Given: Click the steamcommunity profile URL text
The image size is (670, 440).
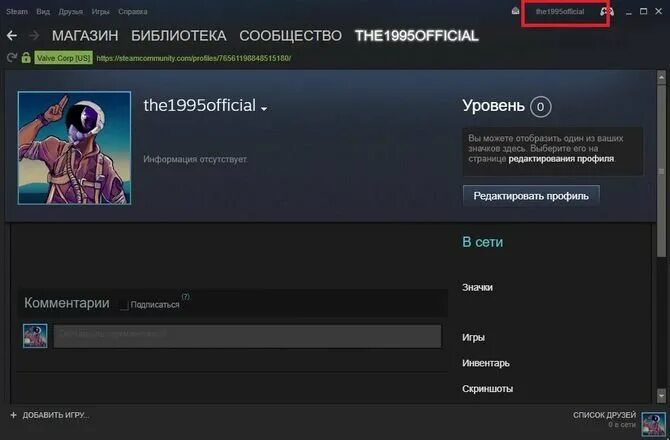Looking at the screenshot, I should [x=194, y=58].
